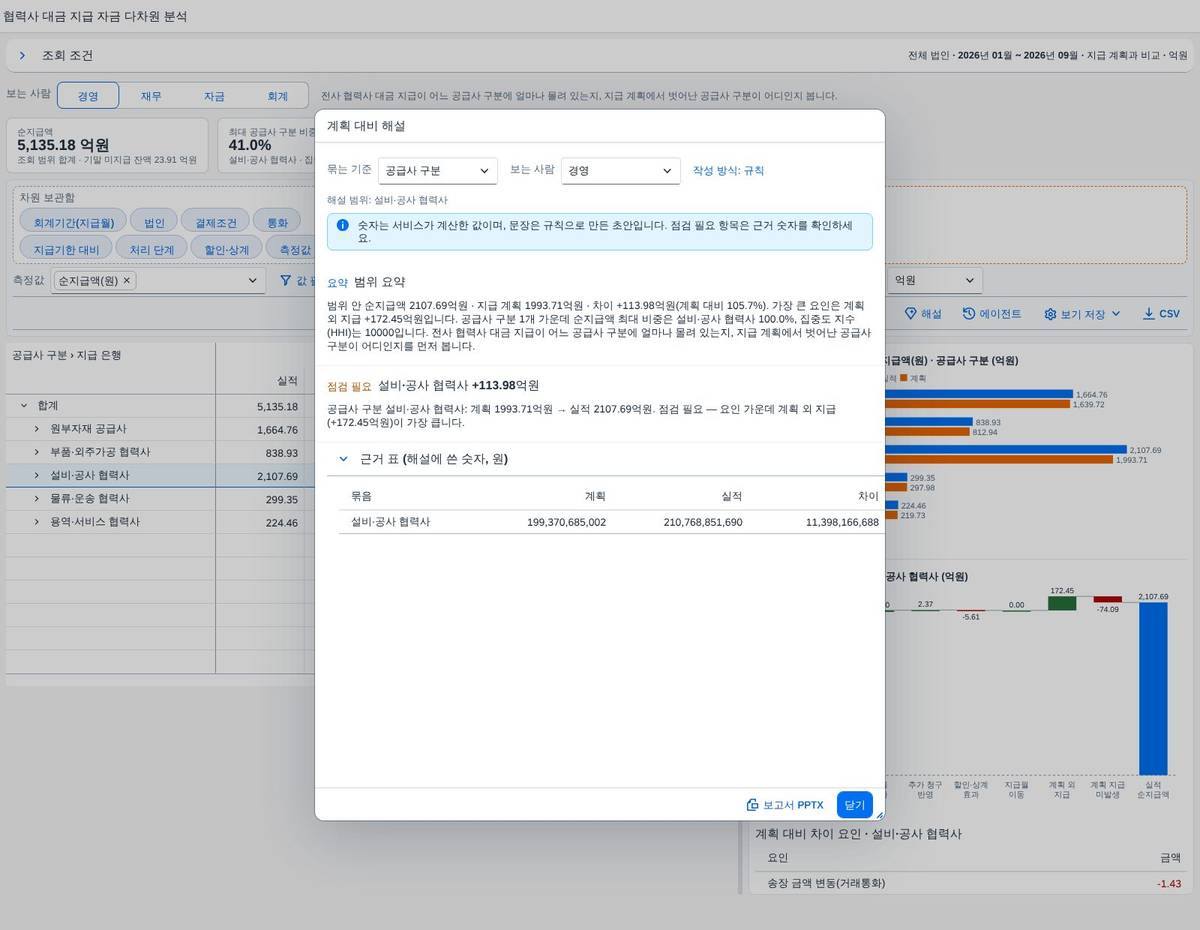Click the 할인·상계 dimension chip
1200x930 pixels.
[227, 249]
